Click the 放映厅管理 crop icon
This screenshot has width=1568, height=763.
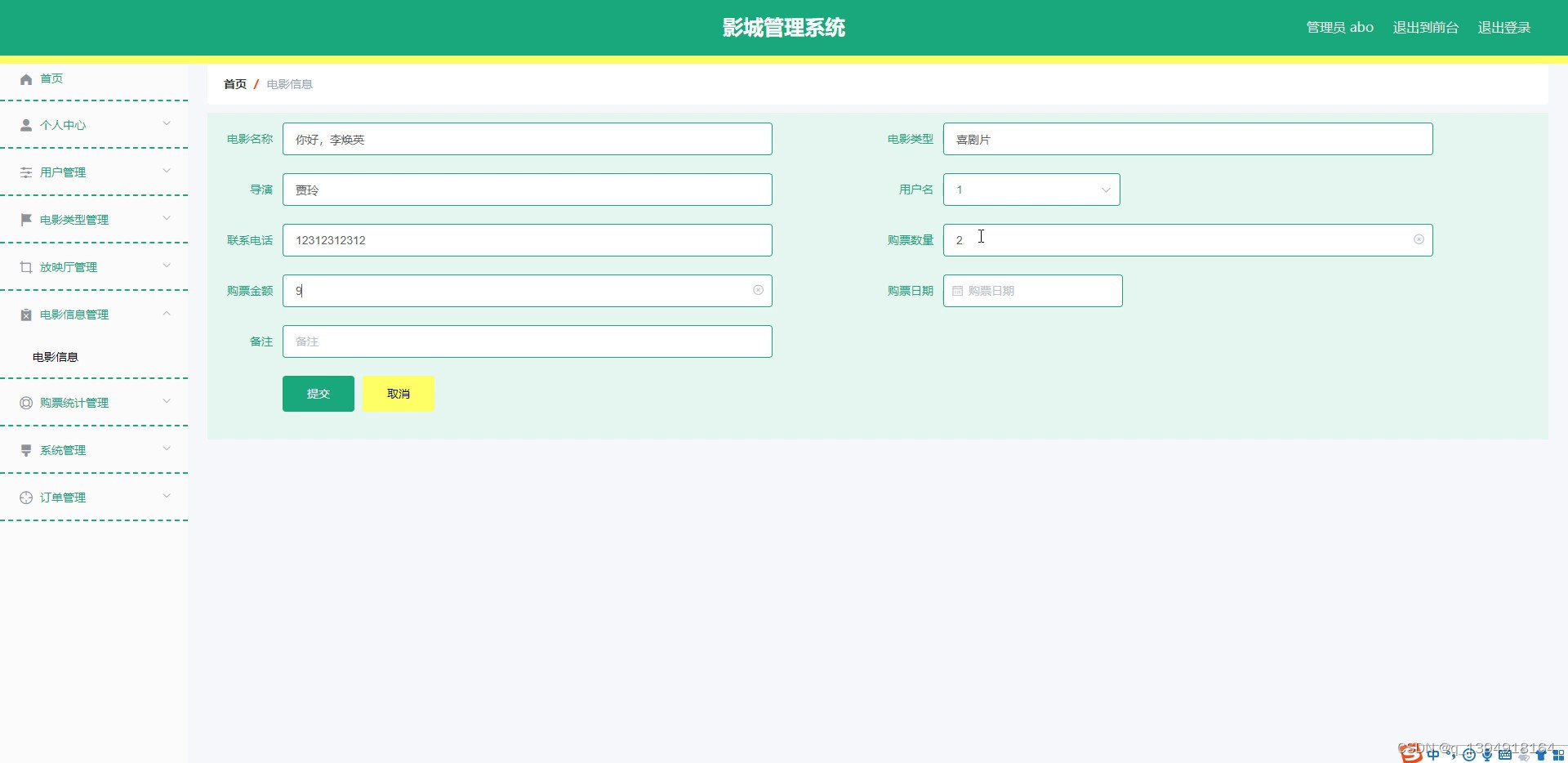tap(26, 267)
